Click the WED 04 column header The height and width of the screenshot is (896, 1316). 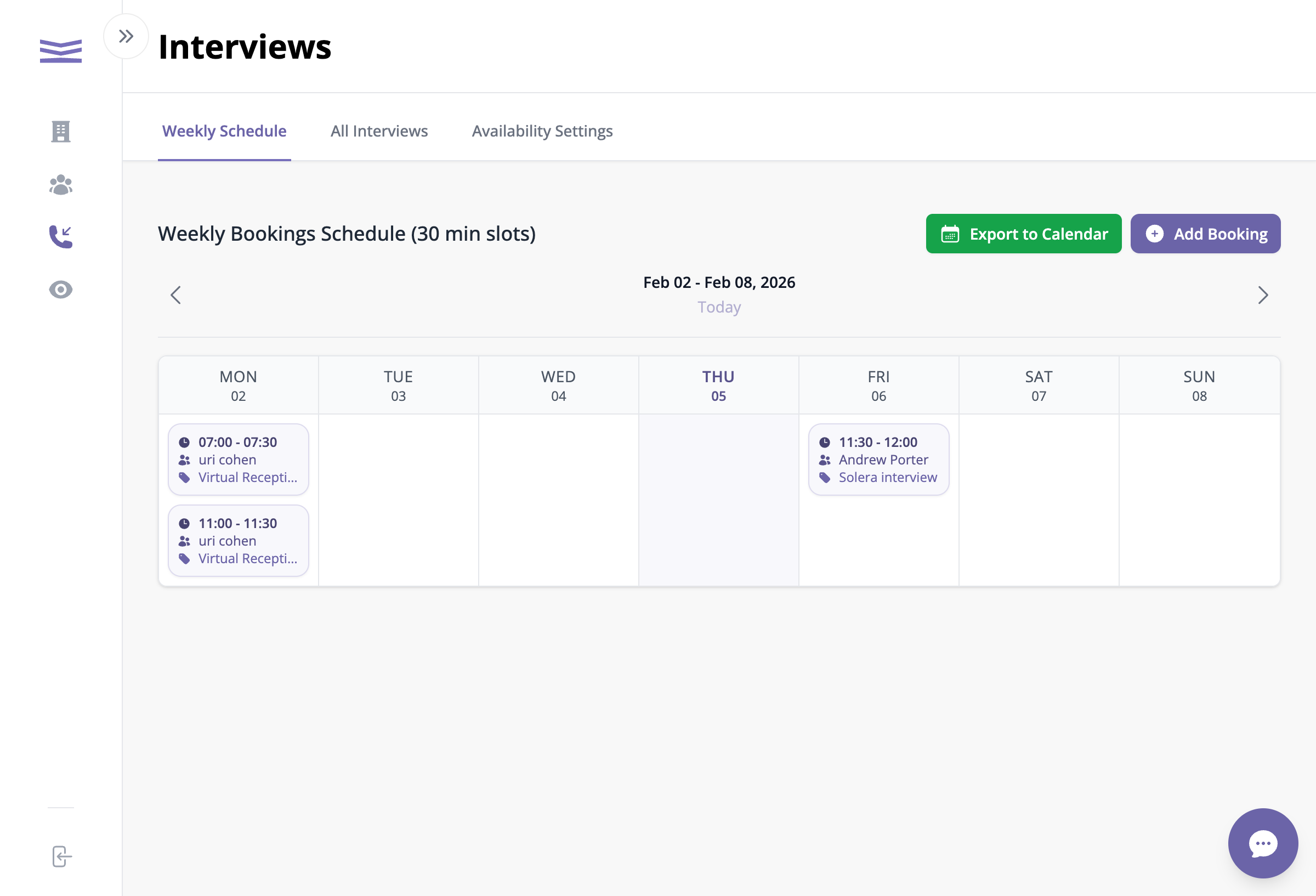558,385
